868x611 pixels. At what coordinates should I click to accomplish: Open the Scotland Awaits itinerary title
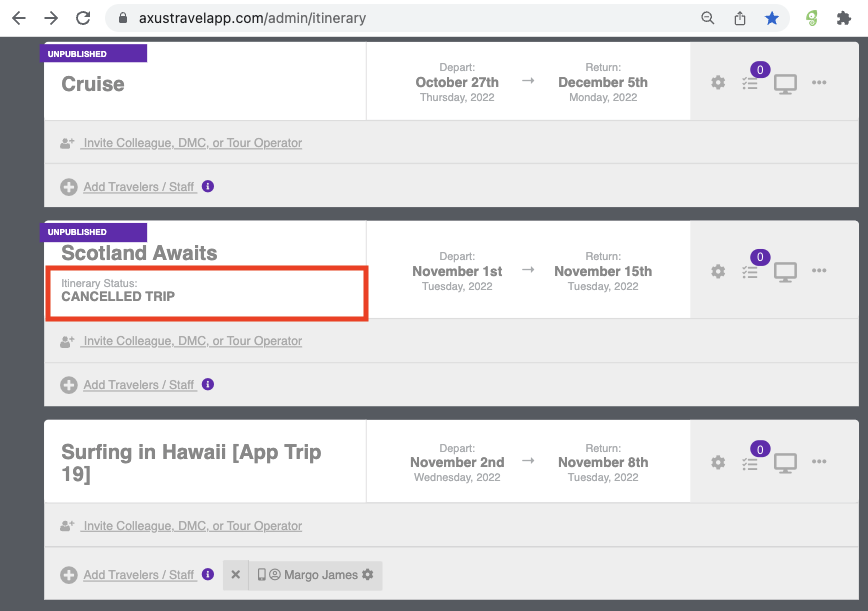pyautogui.click(x=139, y=253)
